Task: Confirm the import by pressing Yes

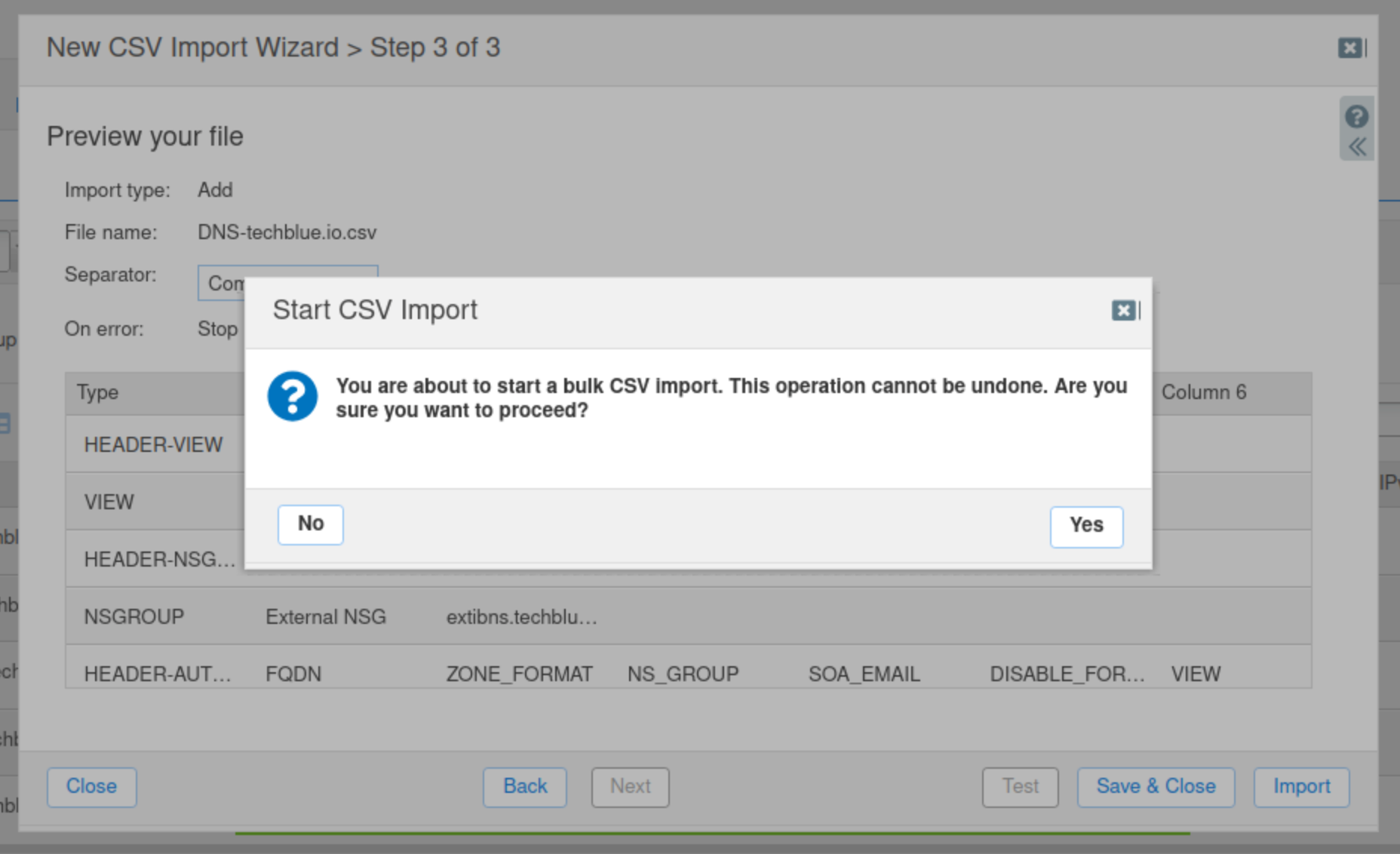Action: 1085,526
